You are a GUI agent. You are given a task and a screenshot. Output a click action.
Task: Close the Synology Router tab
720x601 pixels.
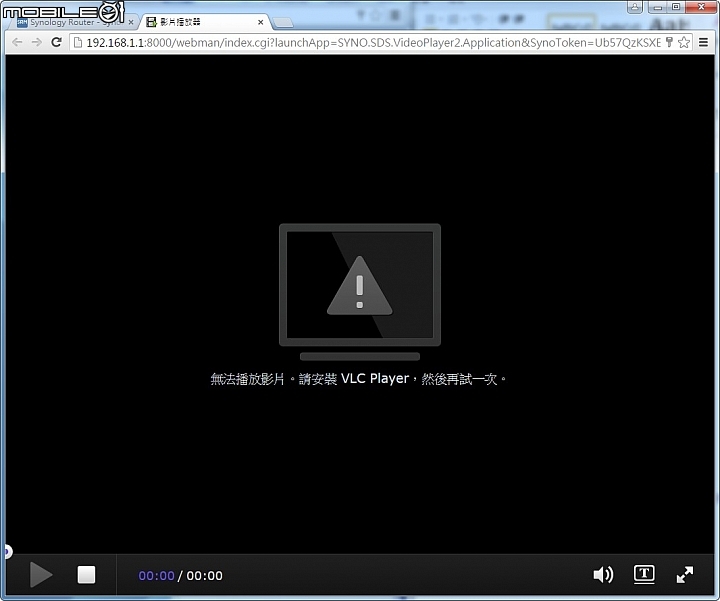pos(130,22)
